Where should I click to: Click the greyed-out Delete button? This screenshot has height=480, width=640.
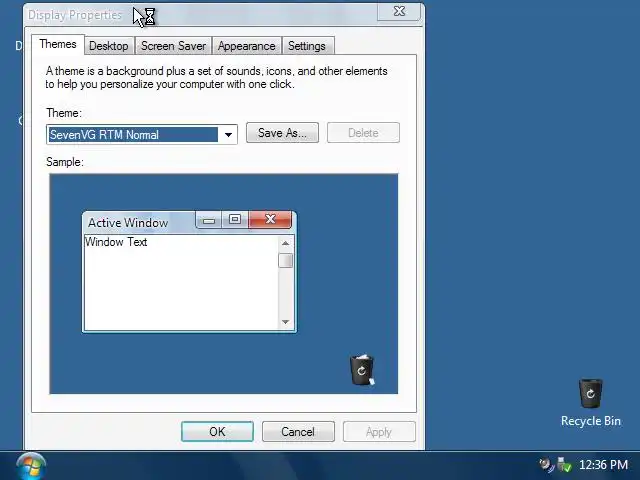363,133
